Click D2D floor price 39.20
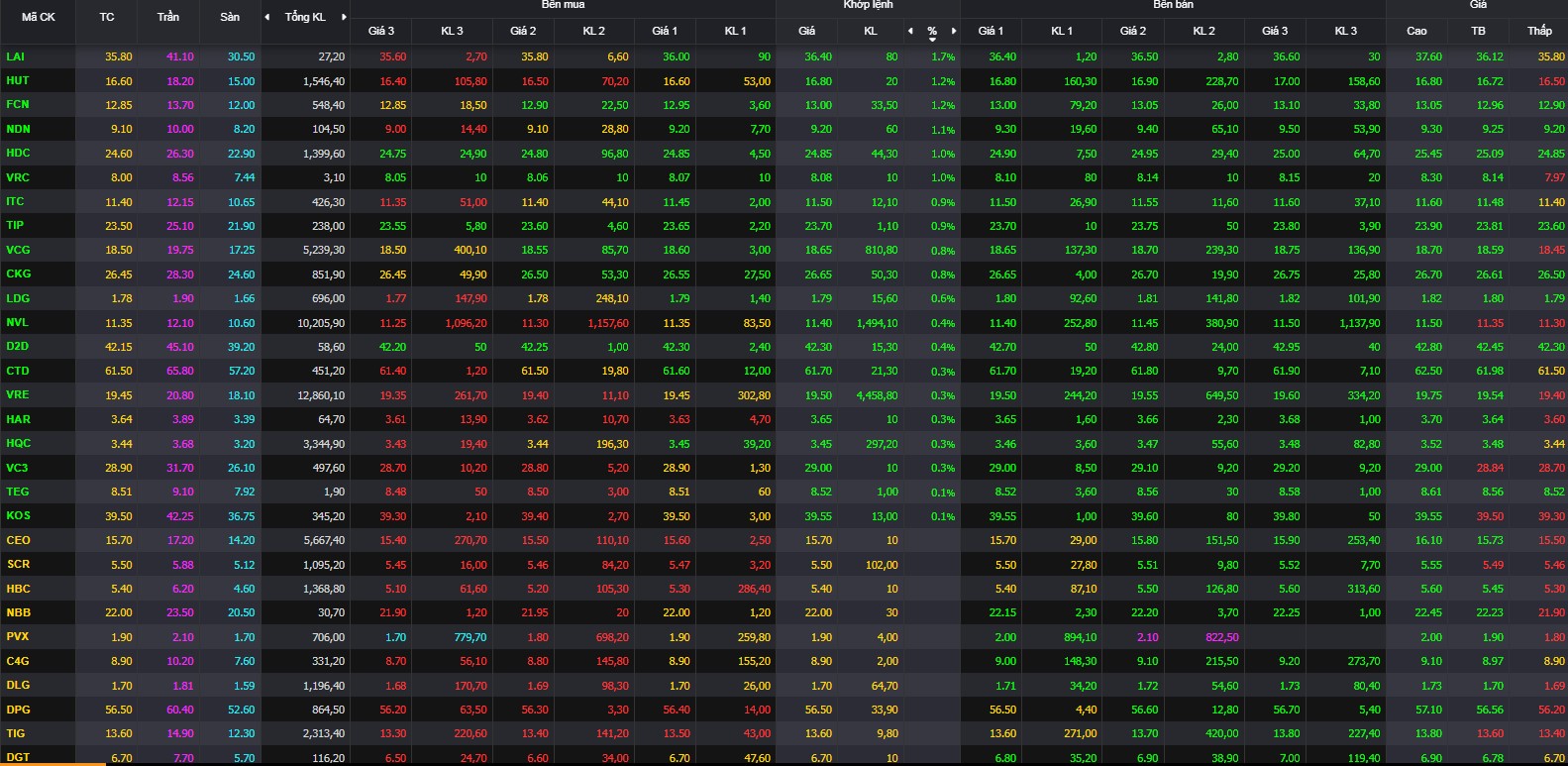 (x=241, y=347)
